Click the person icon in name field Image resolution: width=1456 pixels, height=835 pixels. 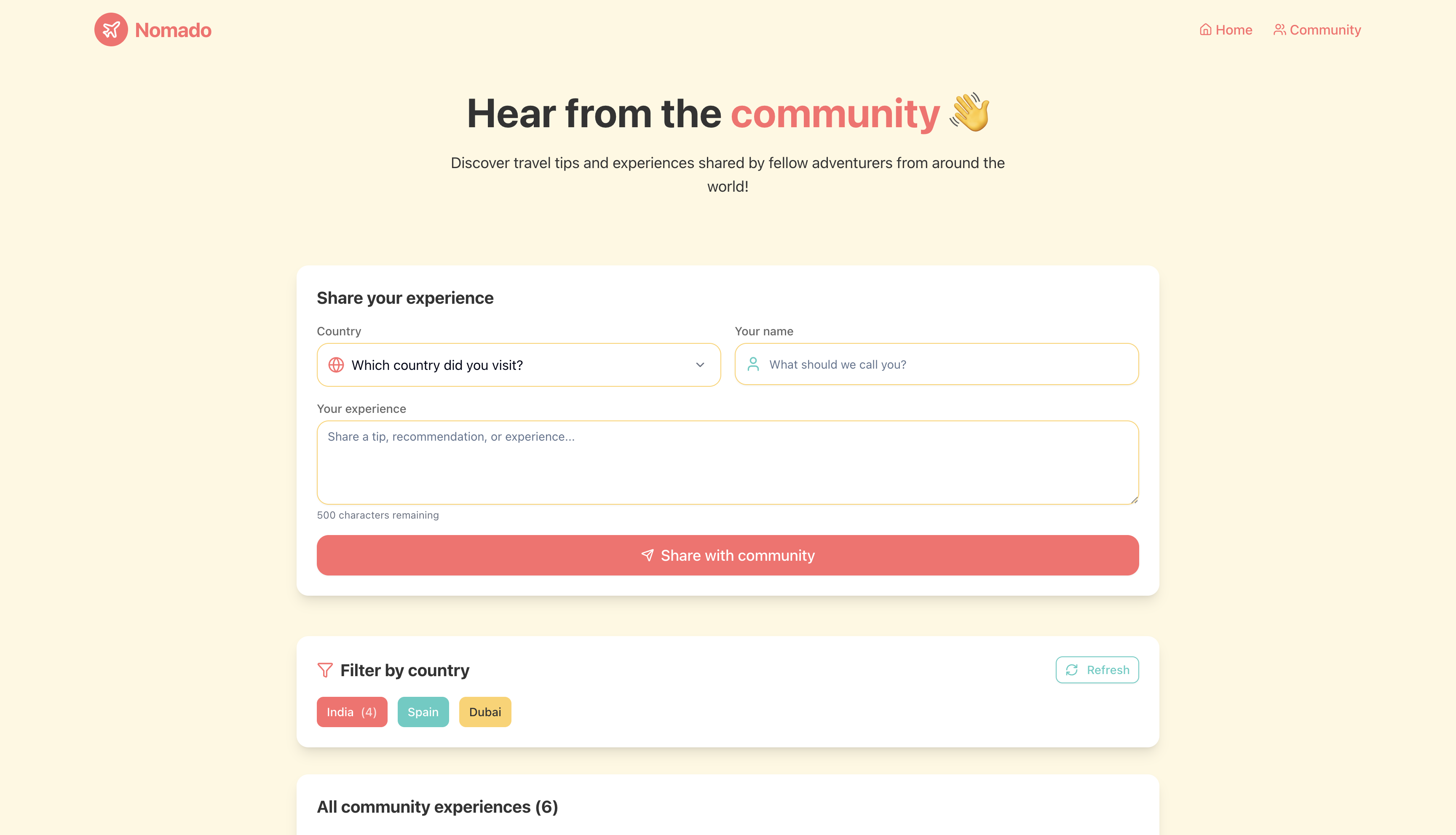[753, 364]
